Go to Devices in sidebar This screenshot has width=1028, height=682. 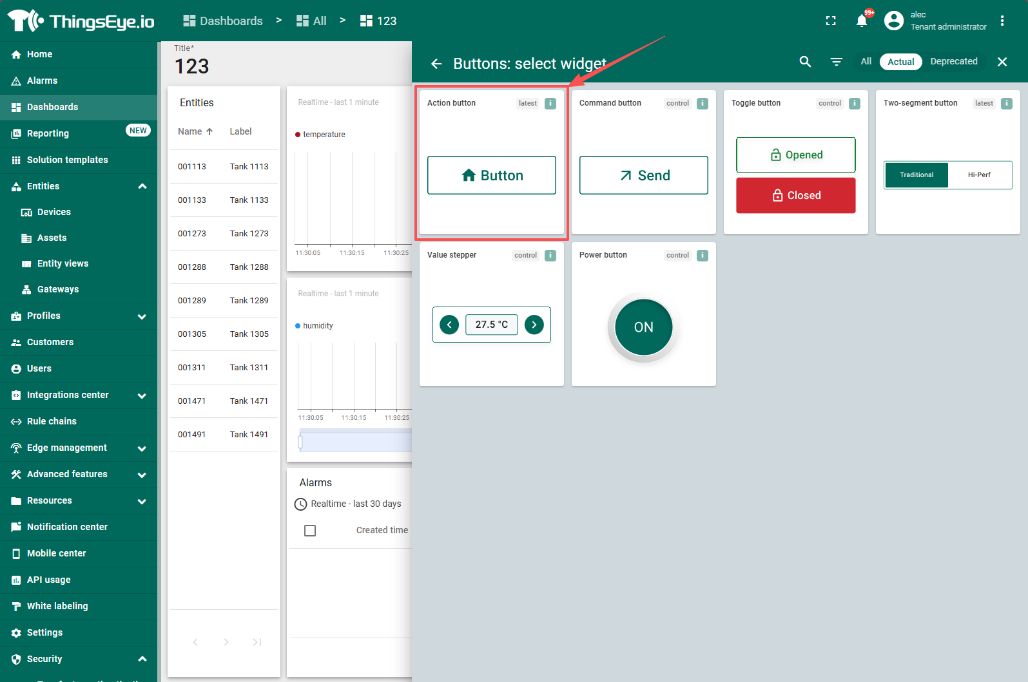(54, 212)
